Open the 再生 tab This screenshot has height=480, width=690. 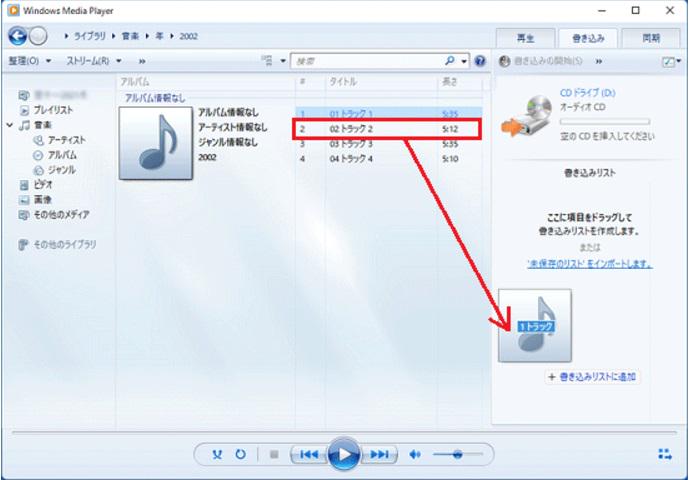tap(525, 38)
